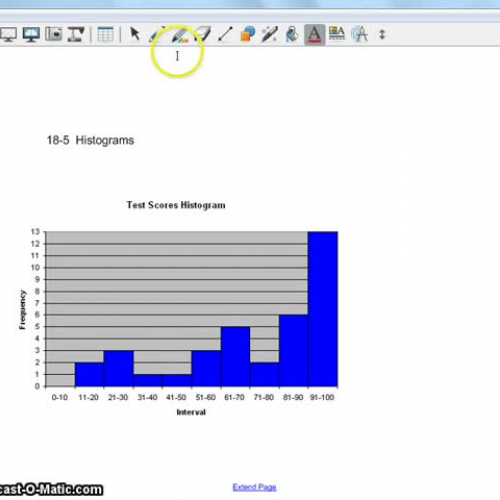Click the '21-30' interval label

[118, 397]
